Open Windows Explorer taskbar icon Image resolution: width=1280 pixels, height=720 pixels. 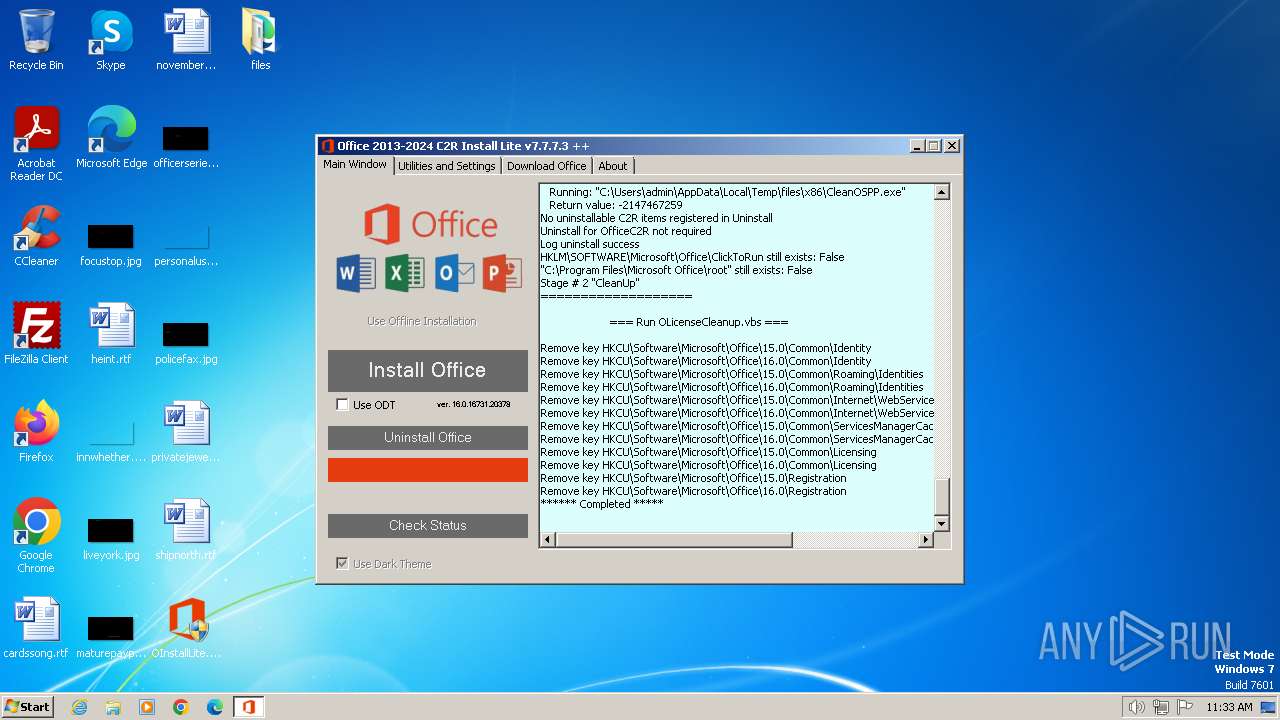(113, 707)
